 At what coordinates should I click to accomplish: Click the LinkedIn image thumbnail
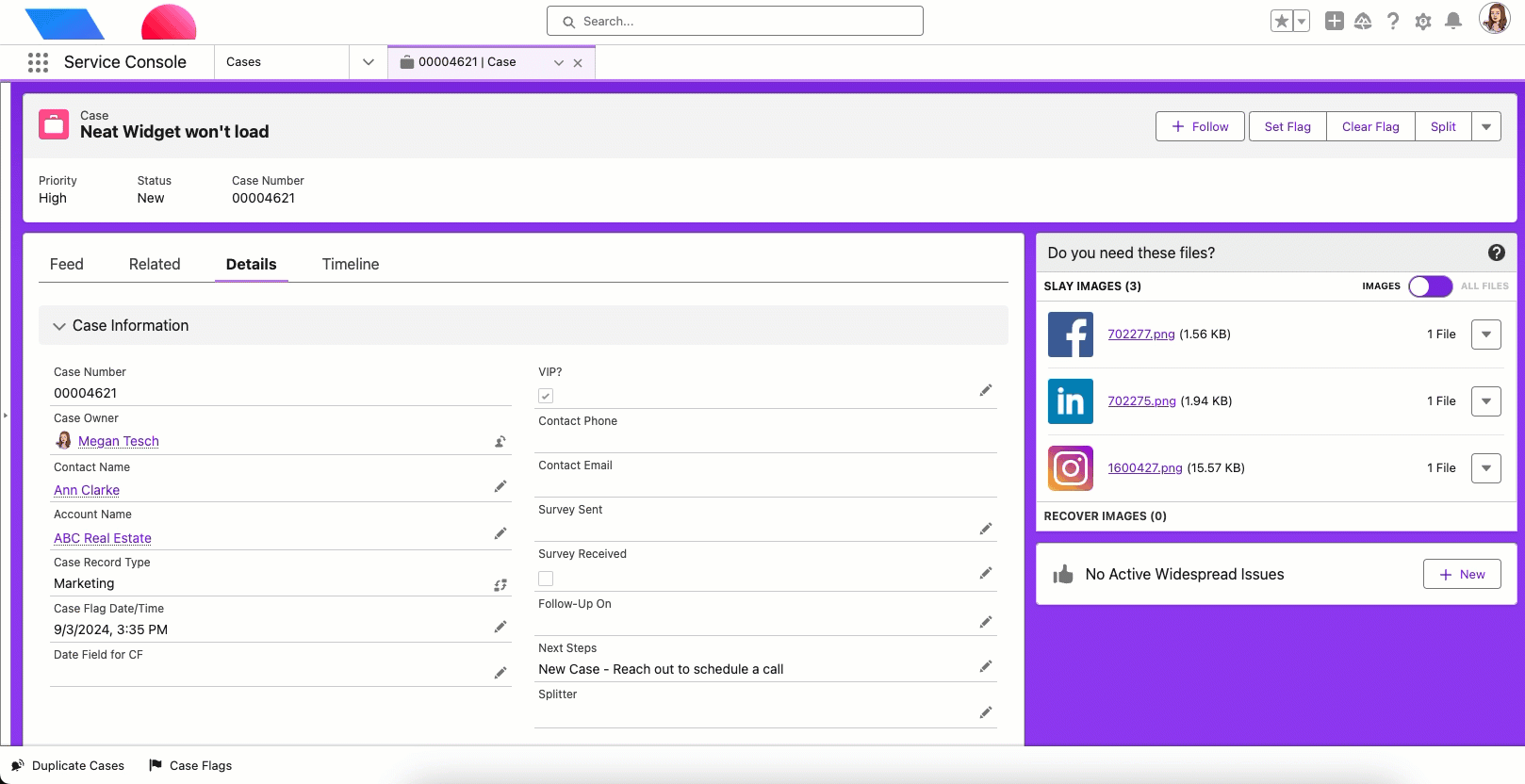tap(1071, 401)
